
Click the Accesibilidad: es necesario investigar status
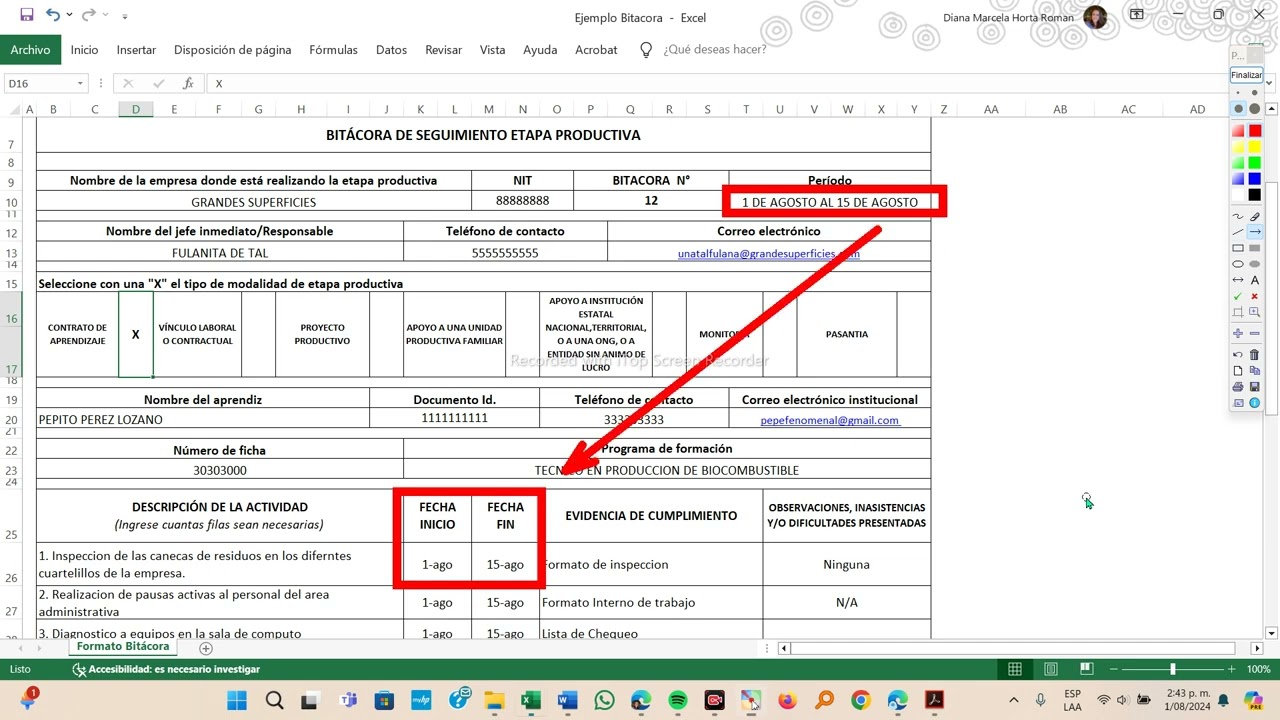pos(167,669)
